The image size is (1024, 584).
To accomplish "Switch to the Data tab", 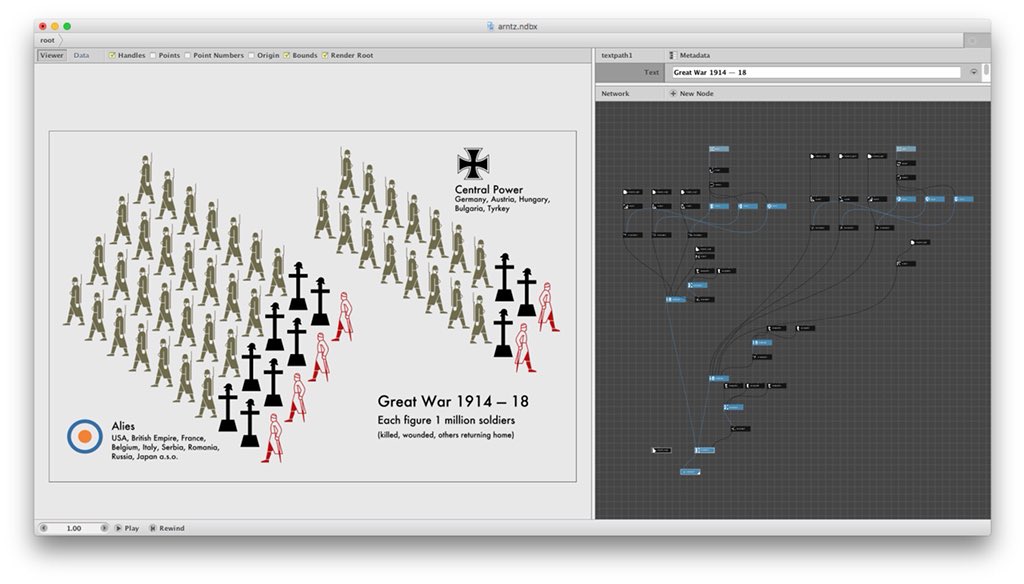I will (81, 56).
